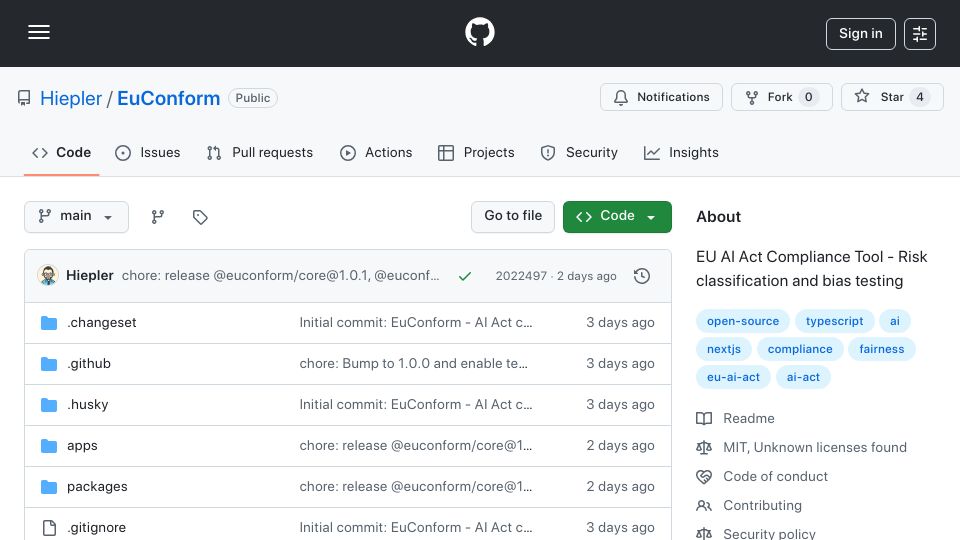
Task: Open the .changeset folder
Action: coord(102,323)
